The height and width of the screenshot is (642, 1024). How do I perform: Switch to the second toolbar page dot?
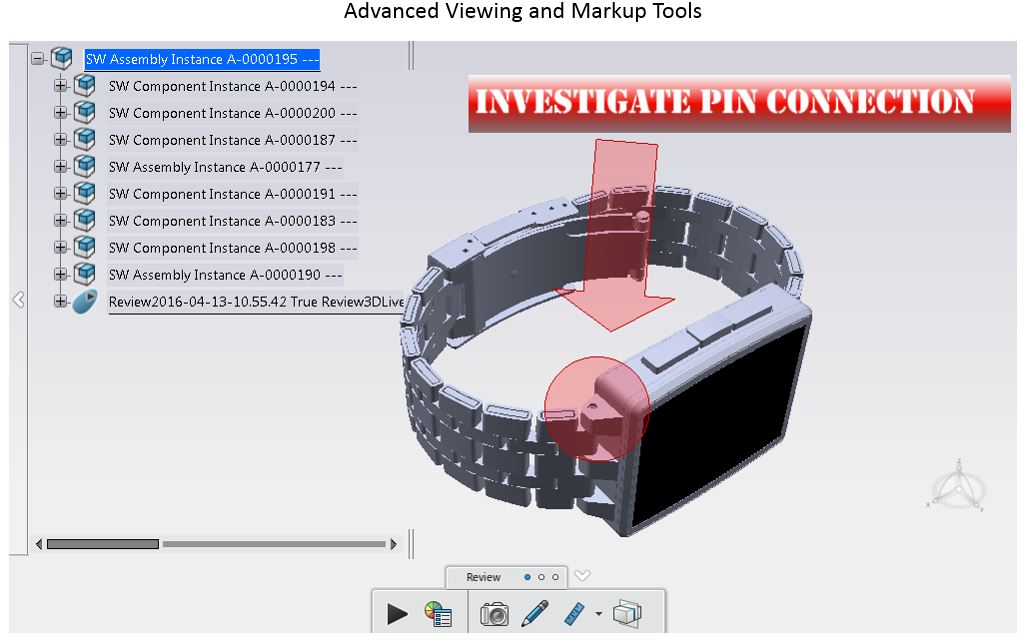541,577
